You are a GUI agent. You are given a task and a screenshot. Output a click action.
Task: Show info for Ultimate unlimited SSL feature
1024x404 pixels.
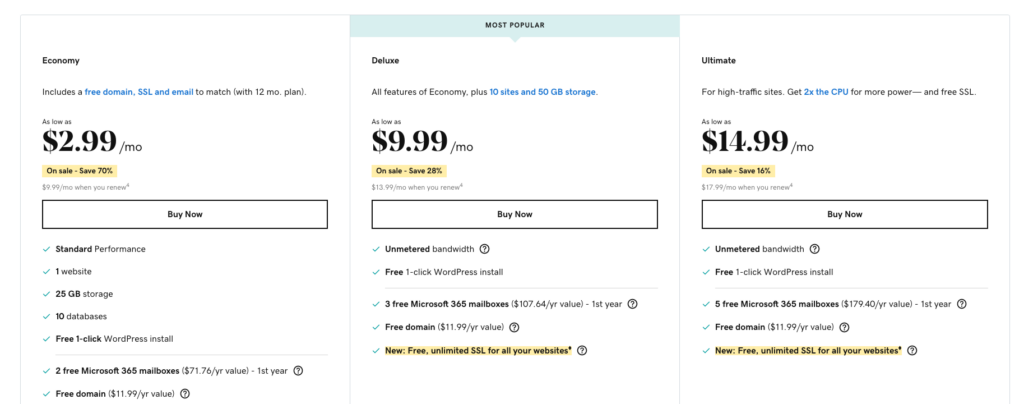pyautogui.click(x=912, y=350)
